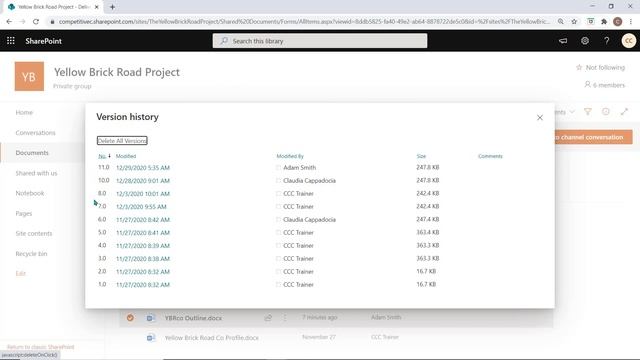
Task: Close the Version history dialog
Action: pyautogui.click(x=540, y=118)
